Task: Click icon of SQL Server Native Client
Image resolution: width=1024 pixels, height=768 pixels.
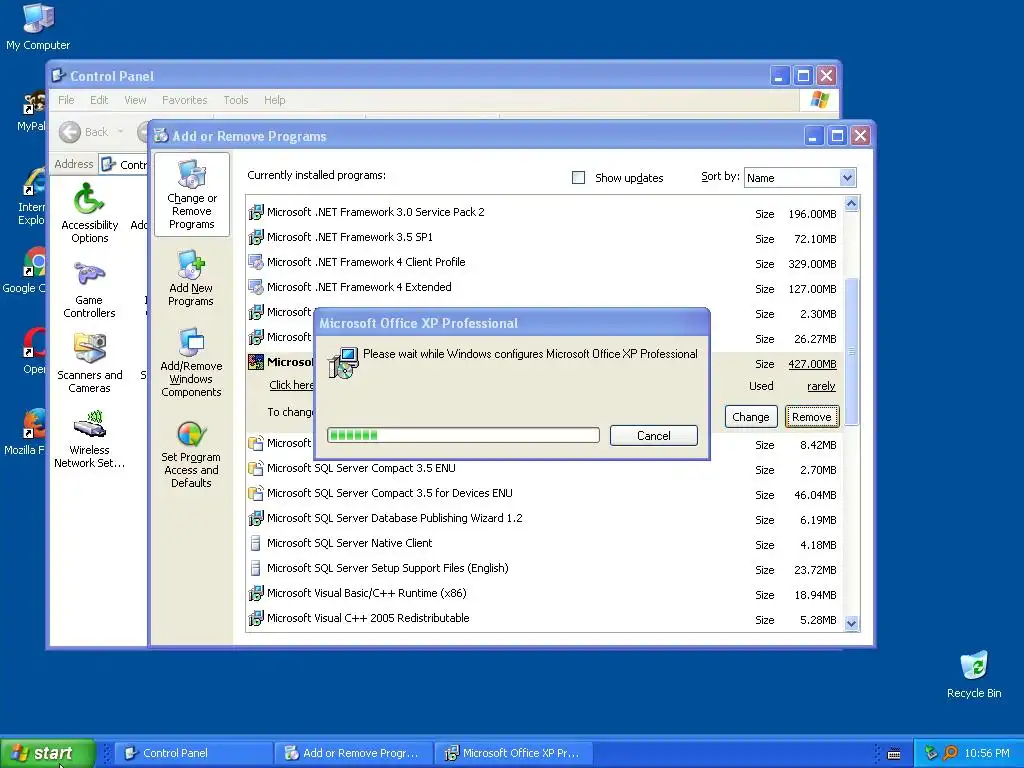Action: tap(256, 543)
